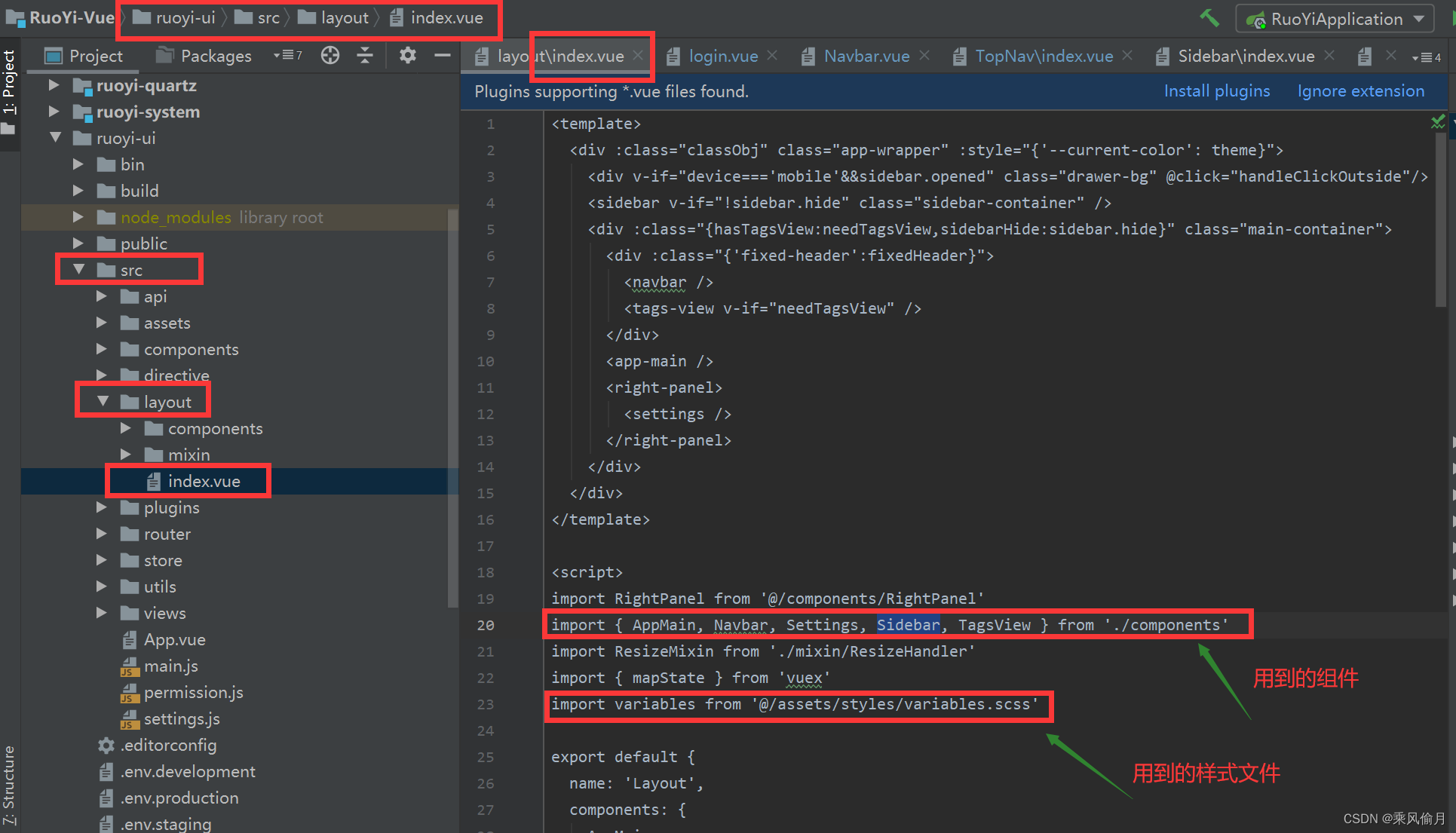Viewport: 1456px width, 833px height.
Task: Hide the Project panel with minus icon
Action: pos(443,55)
